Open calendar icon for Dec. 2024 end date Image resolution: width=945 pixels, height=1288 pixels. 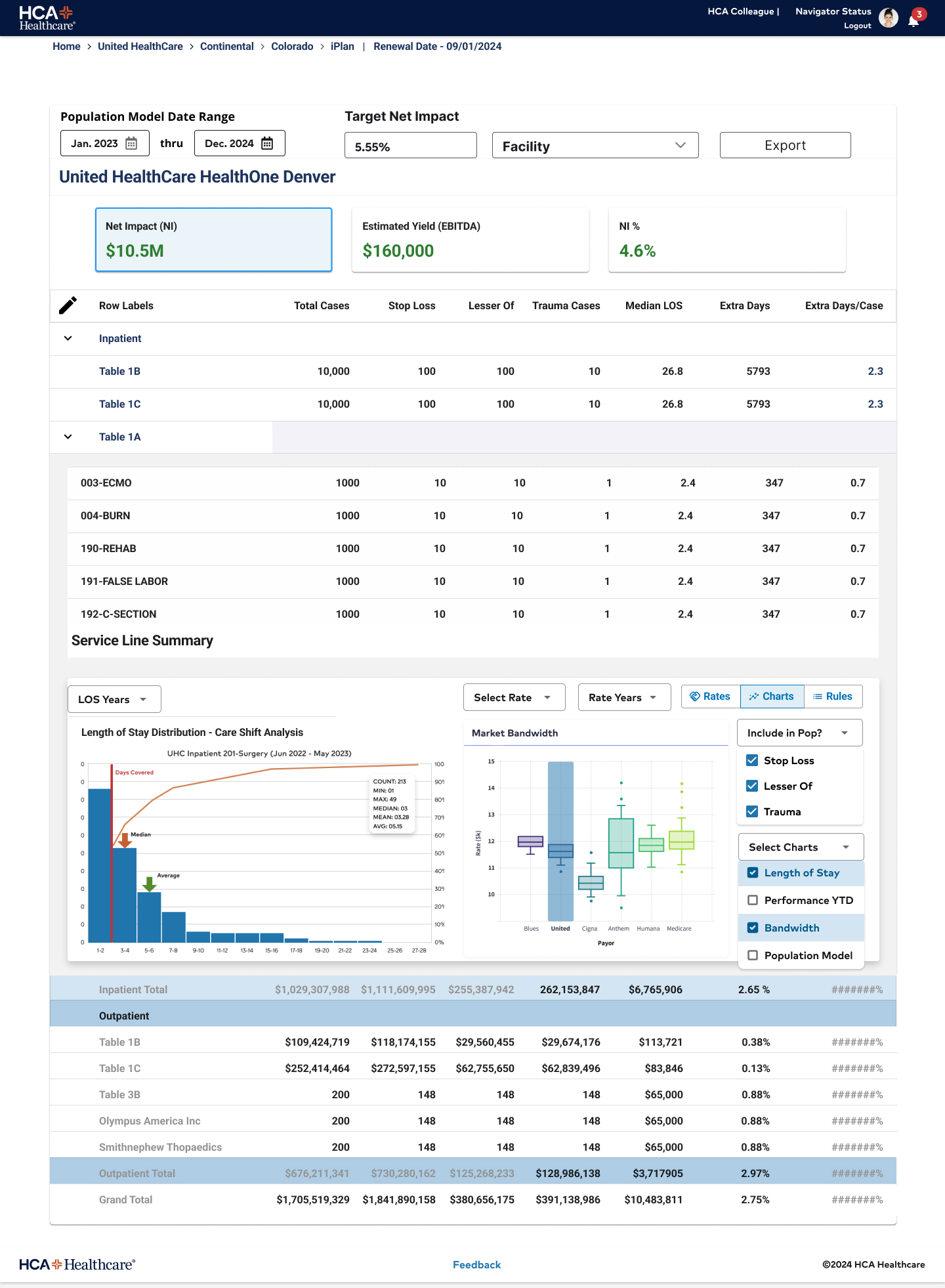coord(267,143)
